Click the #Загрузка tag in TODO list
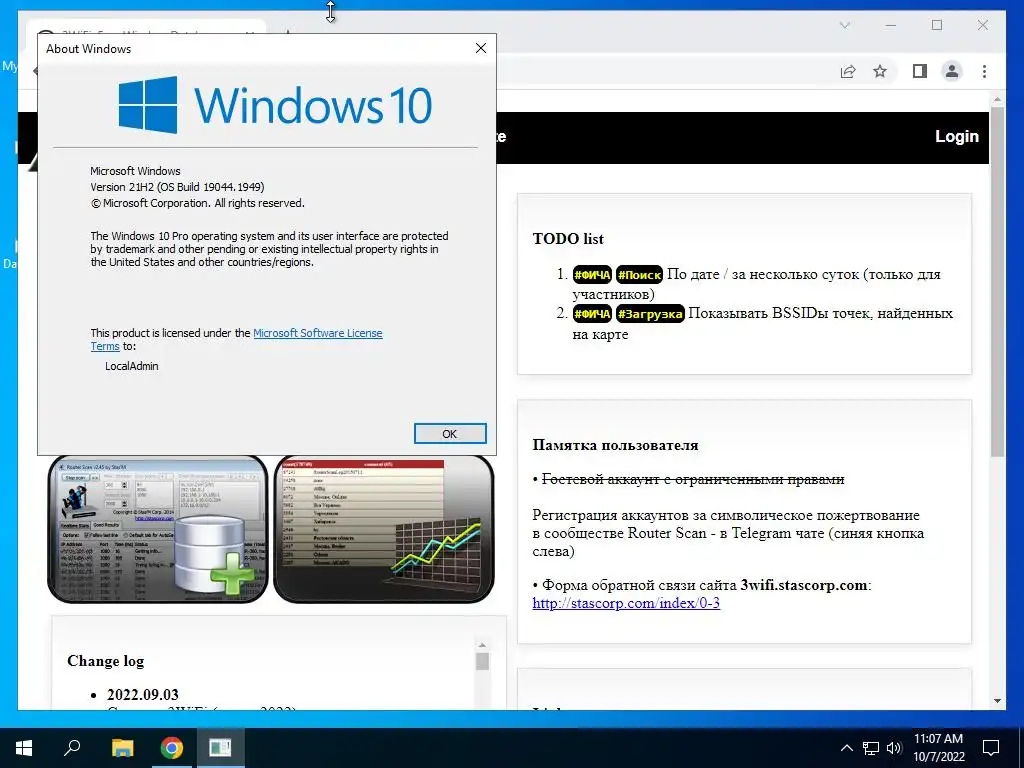 point(650,314)
